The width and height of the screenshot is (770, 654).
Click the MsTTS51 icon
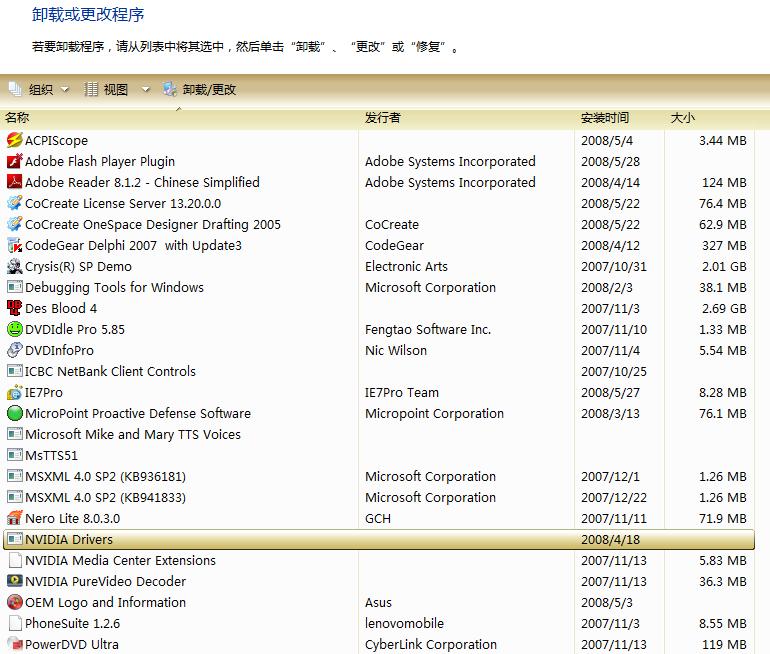(15, 455)
